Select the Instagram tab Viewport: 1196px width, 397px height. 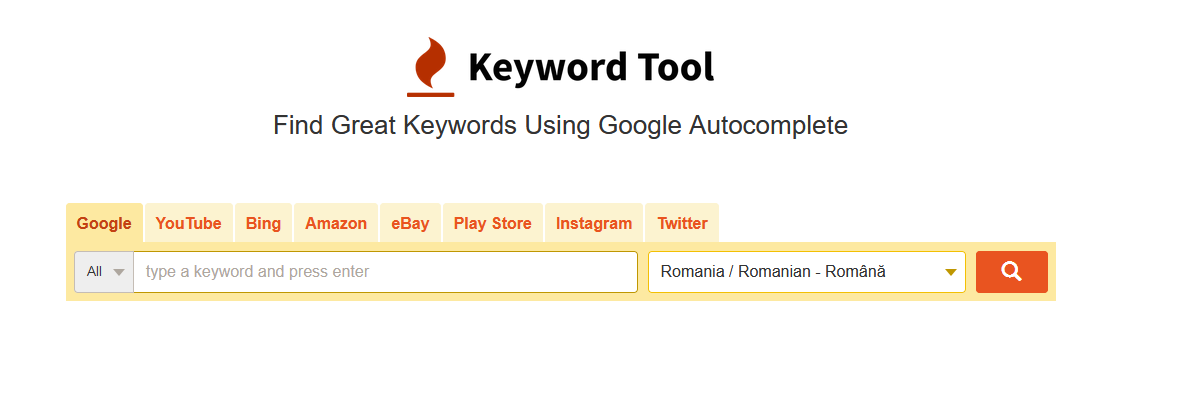(x=594, y=224)
